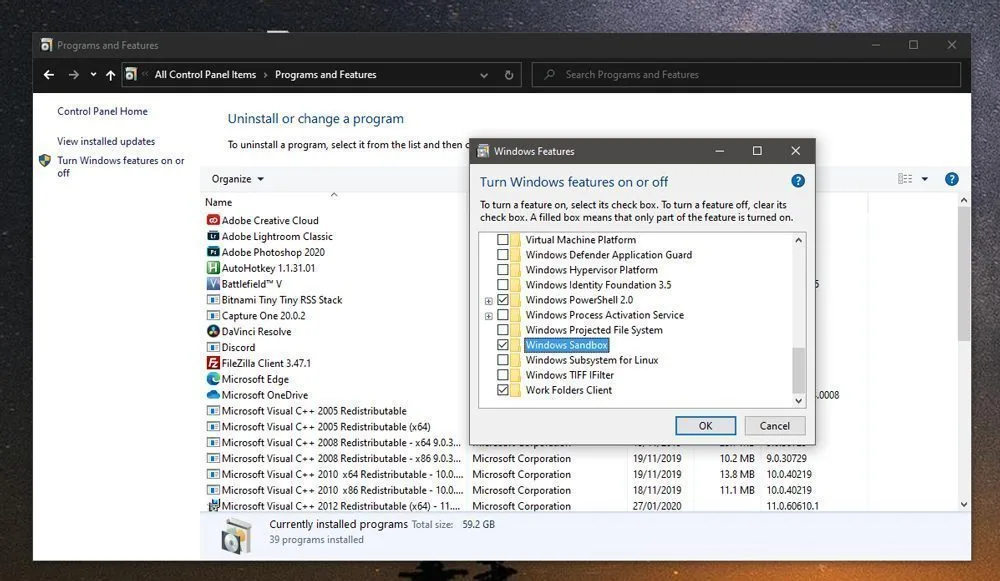Go forward with the forward arrow
The width and height of the screenshot is (1000, 581).
tap(73, 75)
